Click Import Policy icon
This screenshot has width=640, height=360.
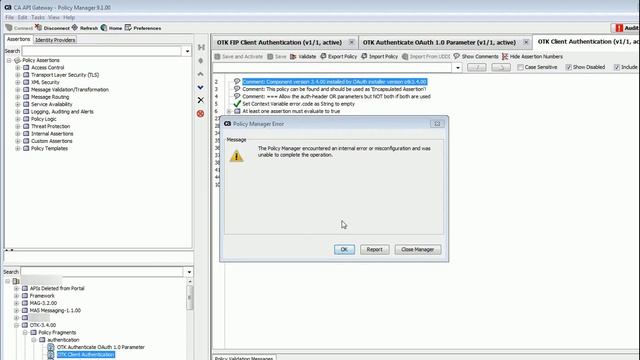[364, 56]
